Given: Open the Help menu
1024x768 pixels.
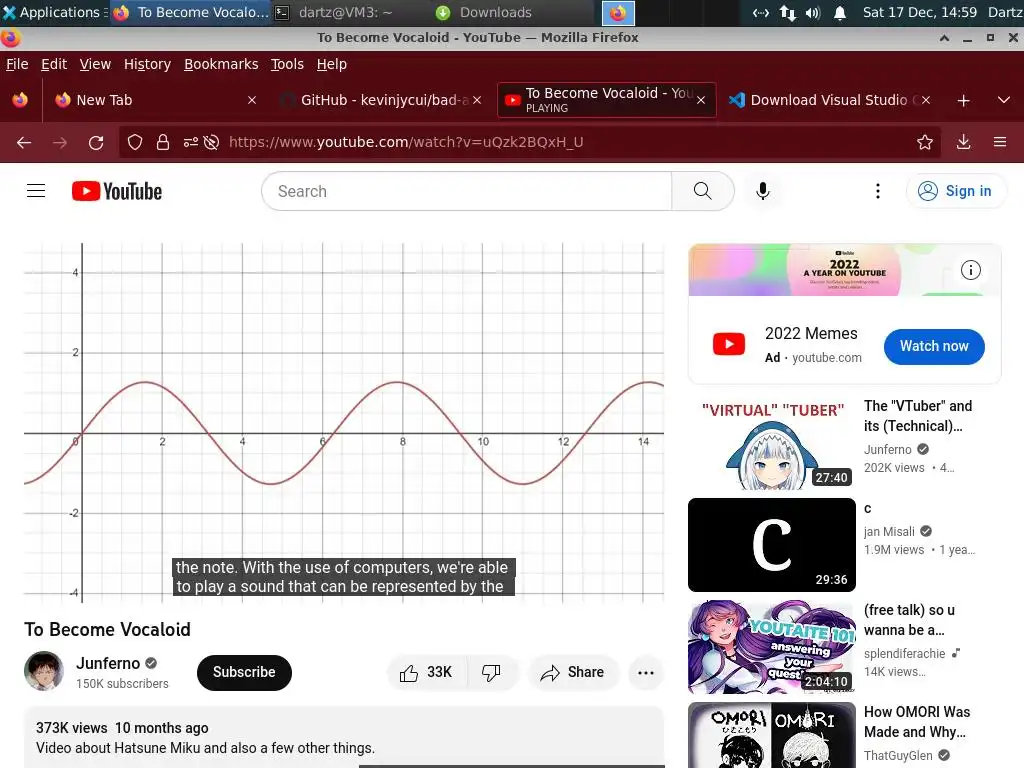Looking at the screenshot, I should (x=332, y=64).
